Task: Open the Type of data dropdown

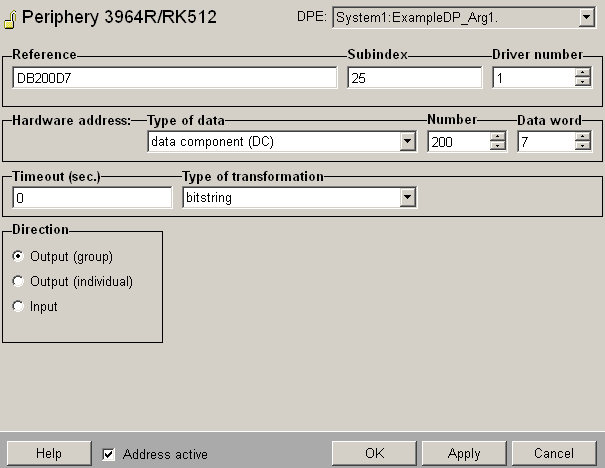Action: pyautogui.click(x=407, y=142)
